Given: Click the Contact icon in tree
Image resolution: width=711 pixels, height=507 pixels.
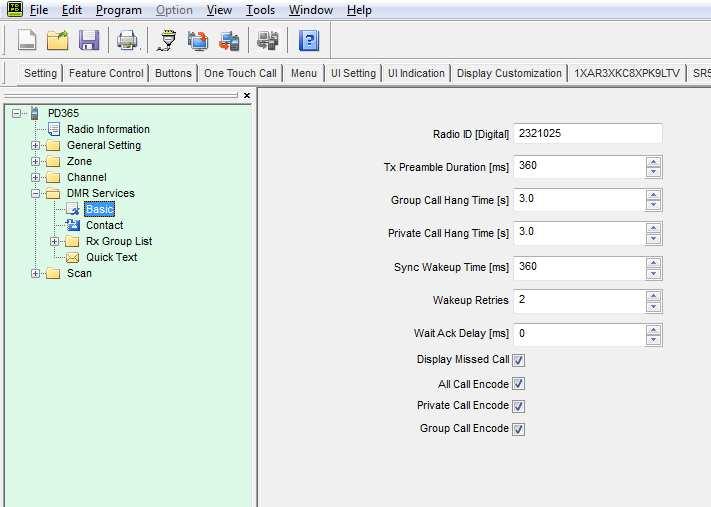Looking at the screenshot, I should click(x=73, y=225).
